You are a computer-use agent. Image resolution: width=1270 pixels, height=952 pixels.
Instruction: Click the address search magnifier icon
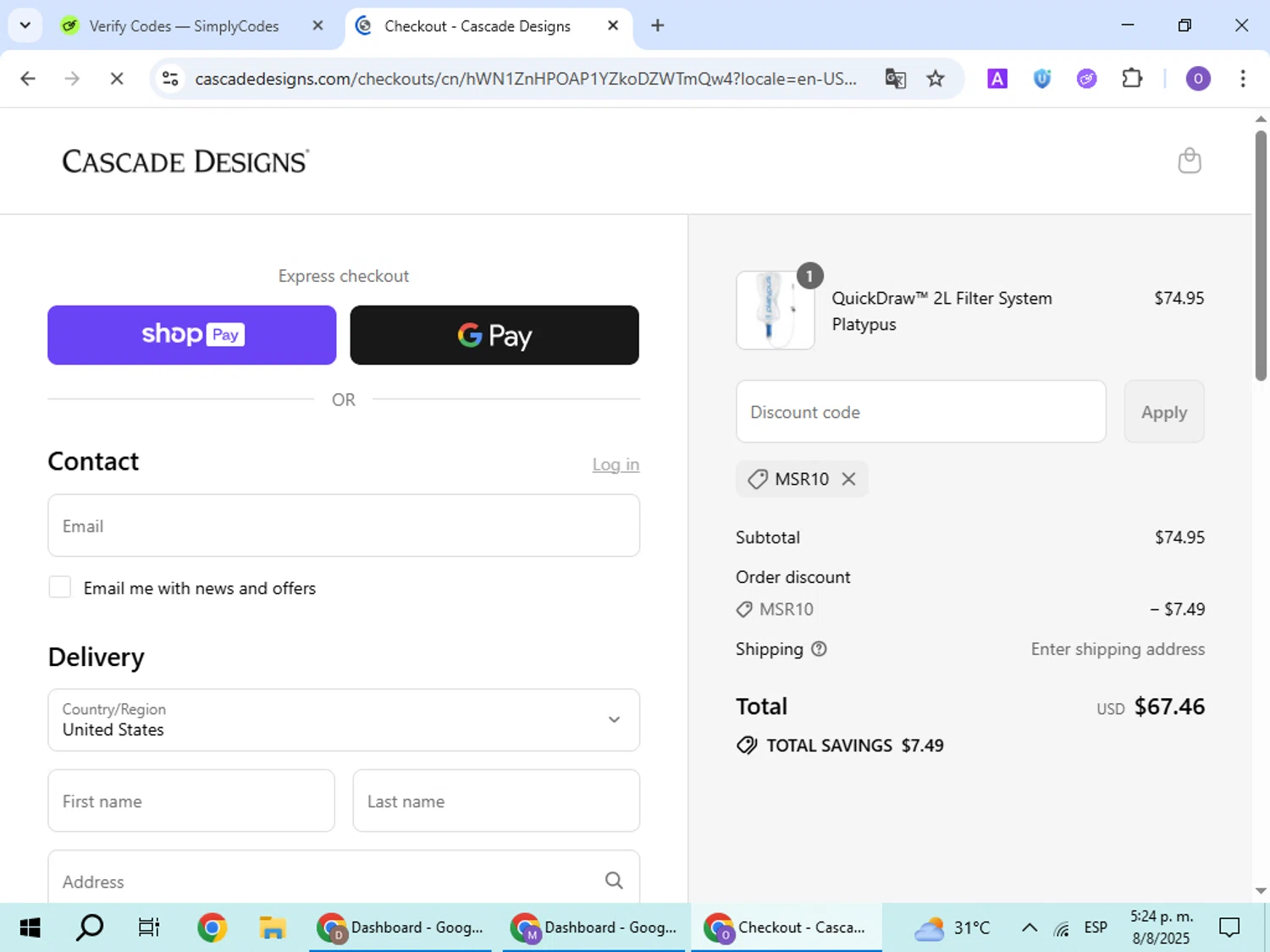click(x=614, y=881)
